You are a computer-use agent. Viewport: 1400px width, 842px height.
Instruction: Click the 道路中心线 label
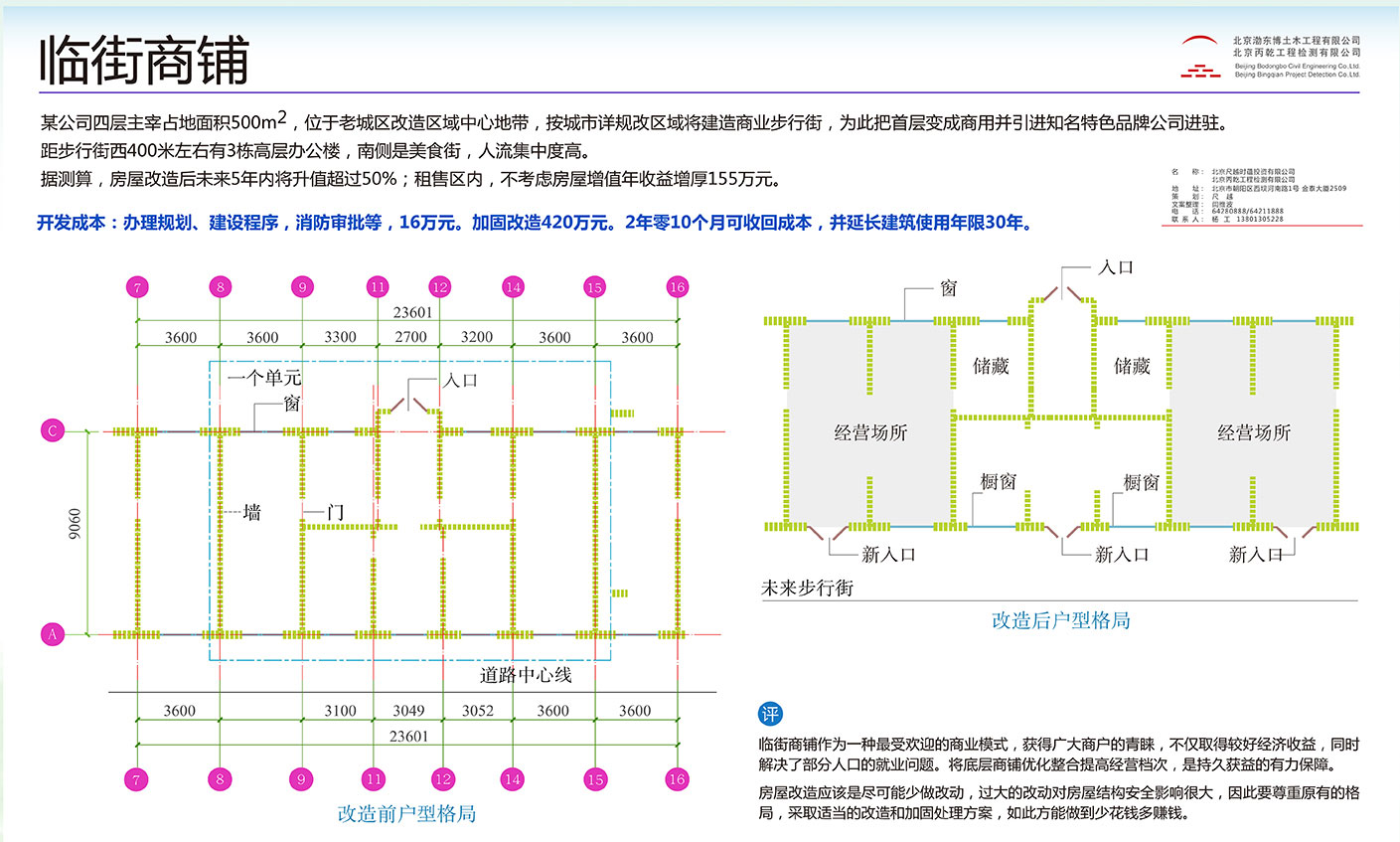pos(526,676)
